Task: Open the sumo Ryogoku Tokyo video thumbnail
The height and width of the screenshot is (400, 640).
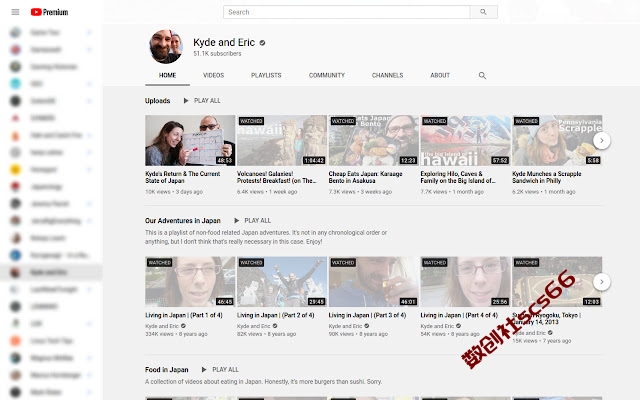Action: (x=557, y=282)
